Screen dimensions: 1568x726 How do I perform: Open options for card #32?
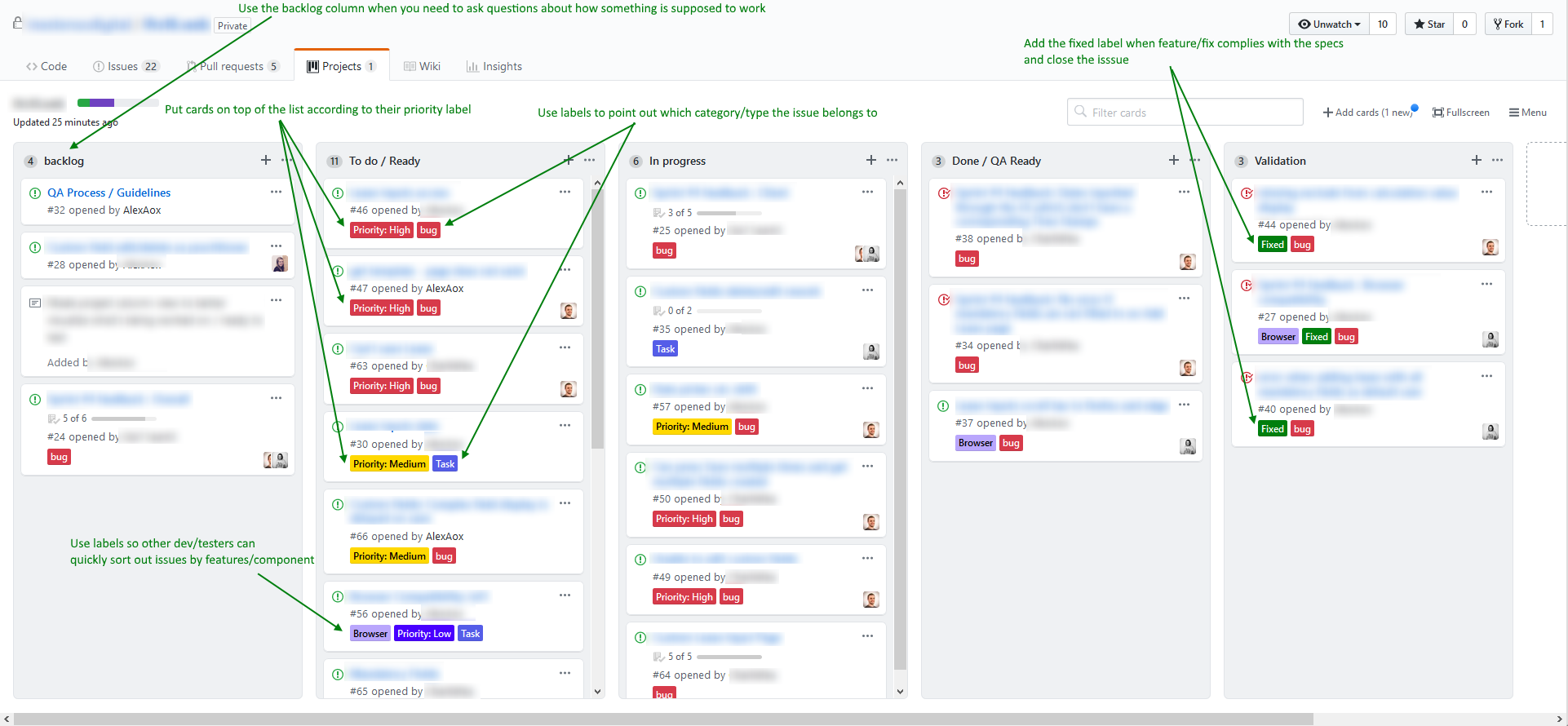coord(277,192)
